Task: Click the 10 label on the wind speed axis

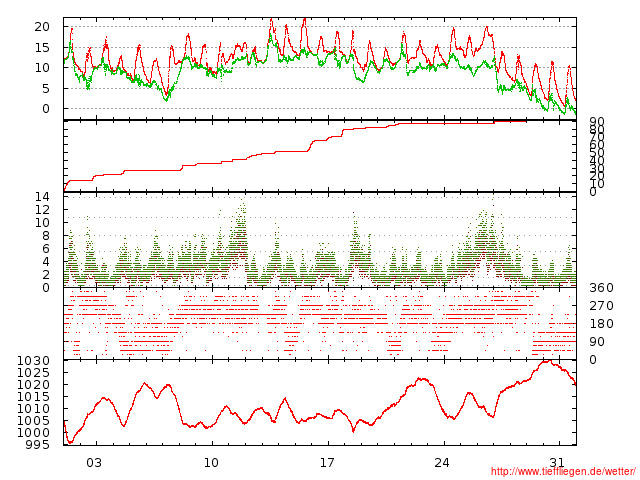Action: [x=42, y=223]
